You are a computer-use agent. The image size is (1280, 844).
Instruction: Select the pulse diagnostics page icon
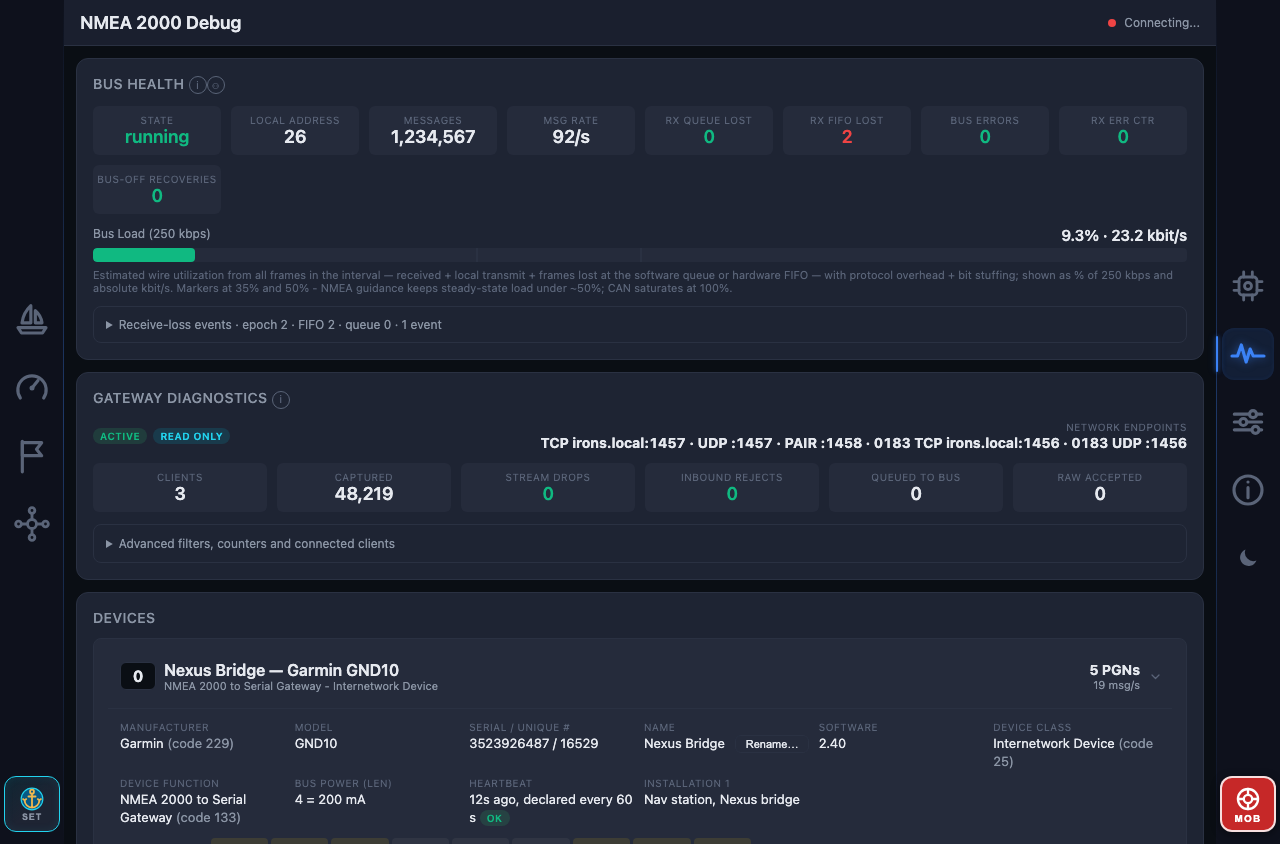pos(1248,354)
